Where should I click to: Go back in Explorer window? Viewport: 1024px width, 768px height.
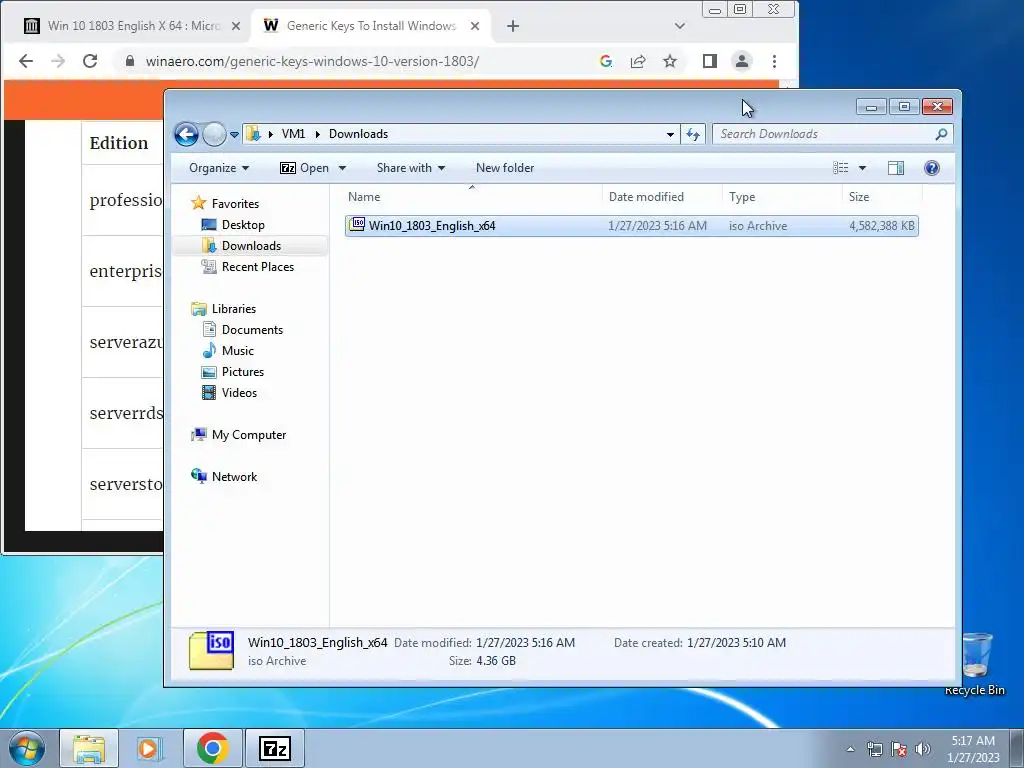coord(186,135)
